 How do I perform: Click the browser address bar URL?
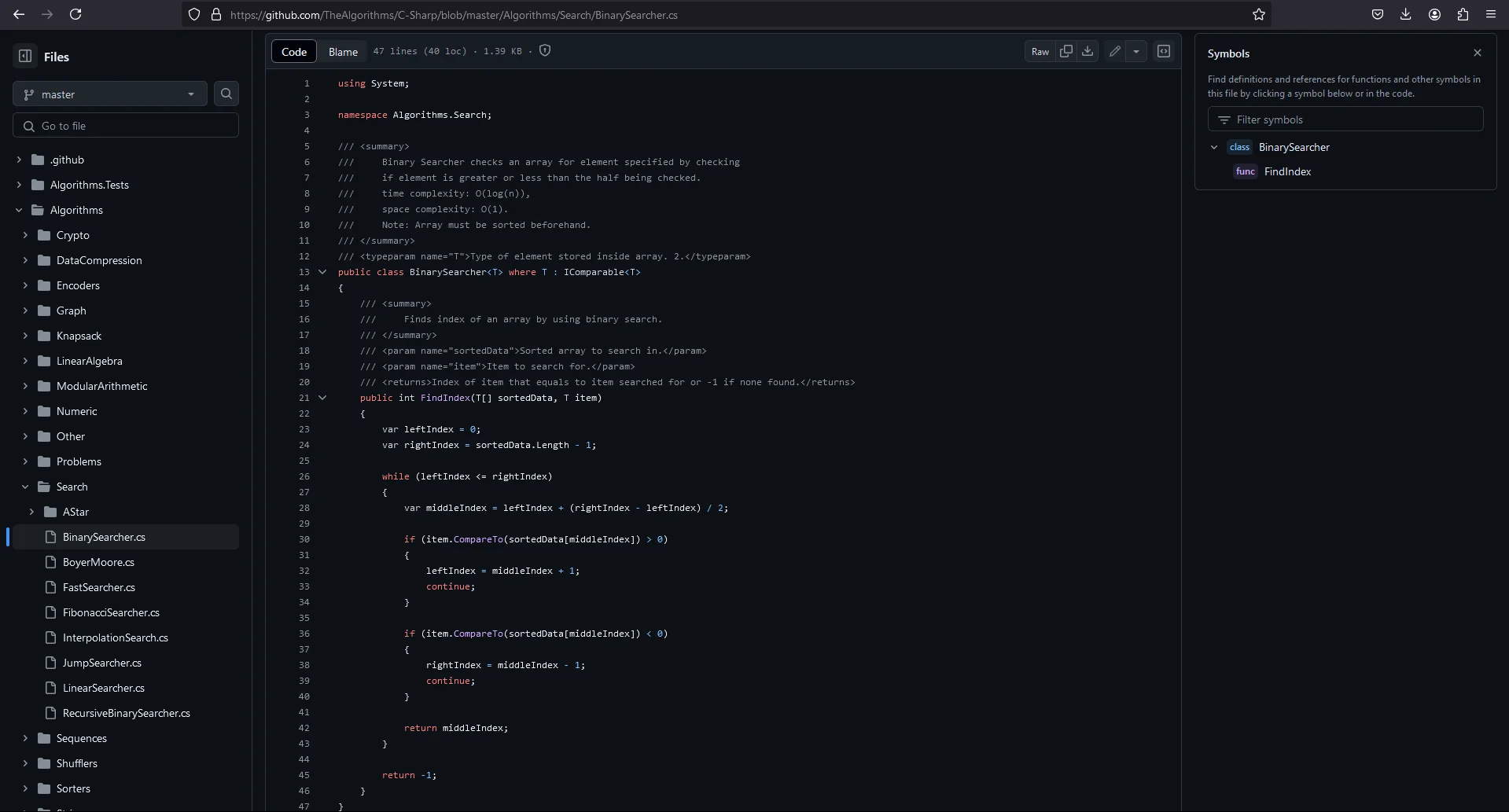click(x=454, y=15)
